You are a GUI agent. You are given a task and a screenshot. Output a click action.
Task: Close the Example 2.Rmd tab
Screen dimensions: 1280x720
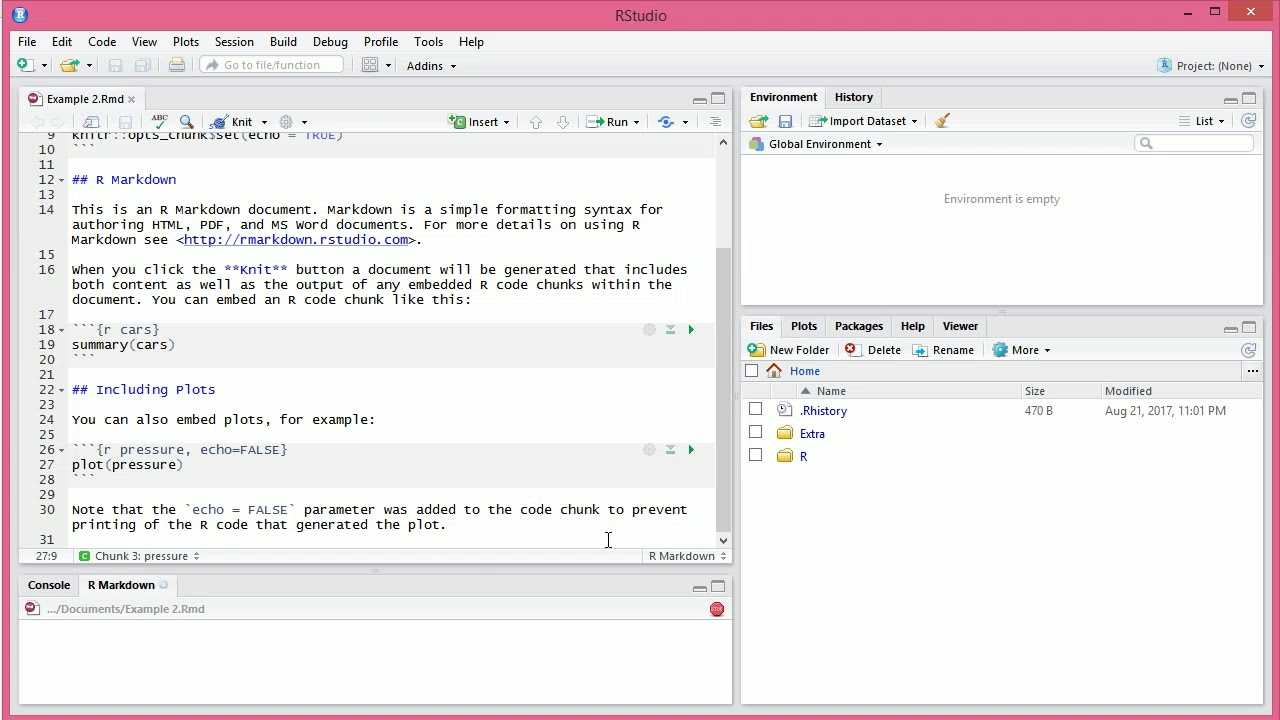pyautogui.click(x=131, y=99)
